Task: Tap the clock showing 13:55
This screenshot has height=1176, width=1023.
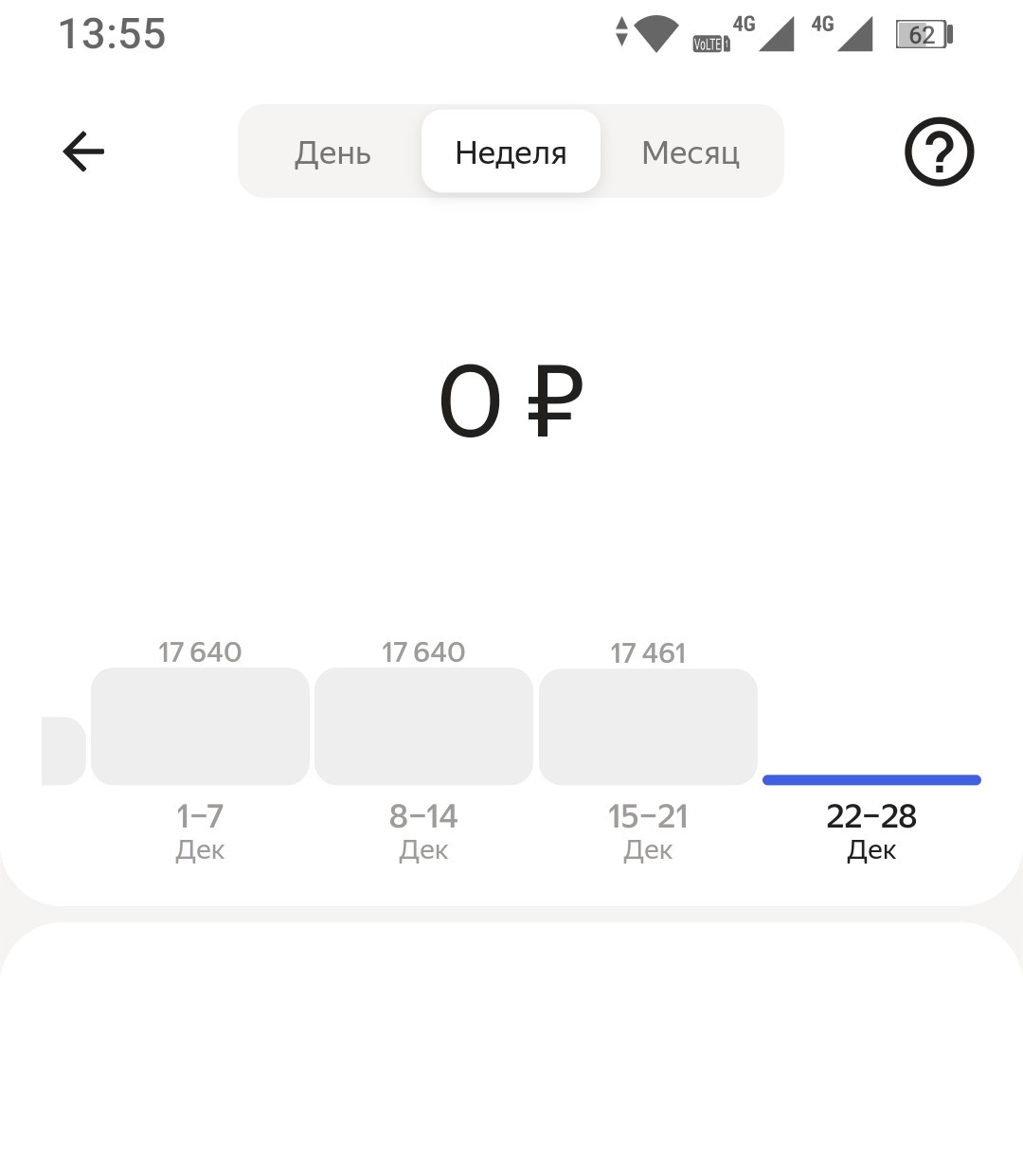Action: (x=113, y=34)
